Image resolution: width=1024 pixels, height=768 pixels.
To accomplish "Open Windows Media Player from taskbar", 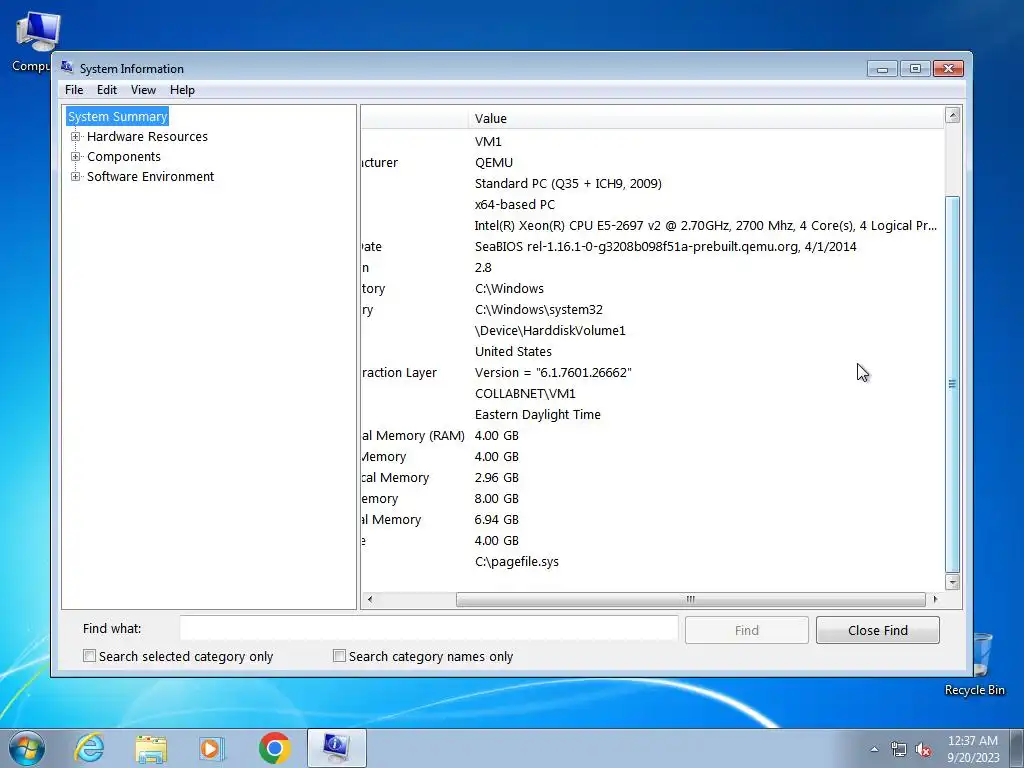I will pyautogui.click(x=212, y=748).
